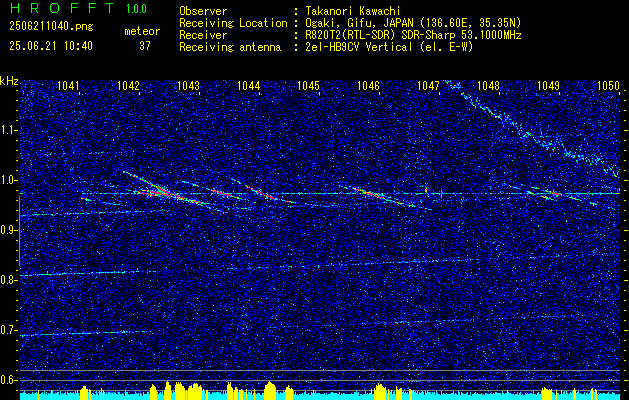Image resolution: width=629 pixels, height=400 pixels.
Task: Click the 'meteor' label
Action: [142, 31]
